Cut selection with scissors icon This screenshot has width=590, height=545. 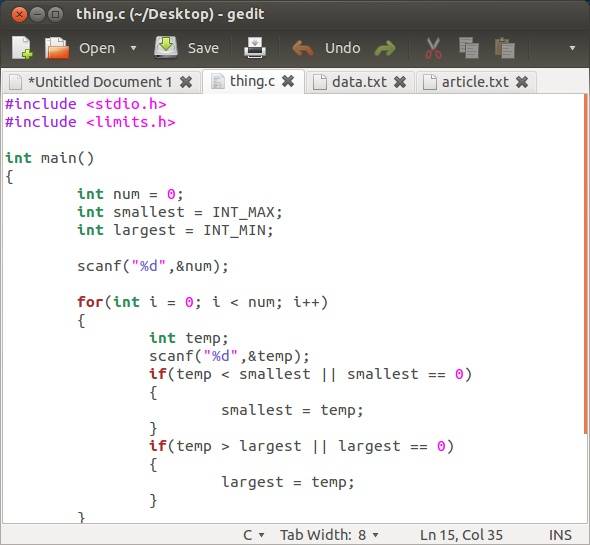coord(433,48)
